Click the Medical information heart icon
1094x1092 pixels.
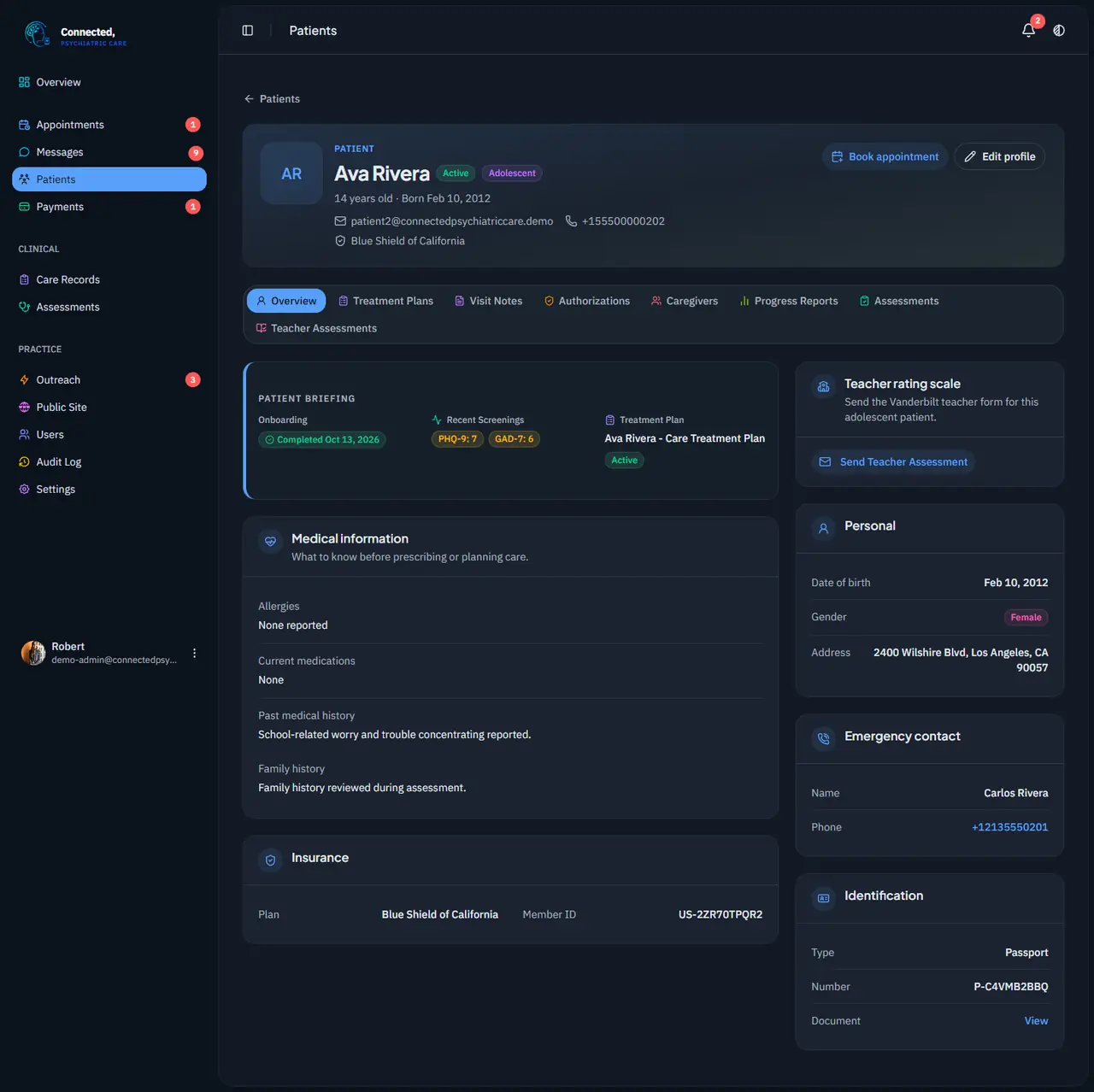coord(270,542)
